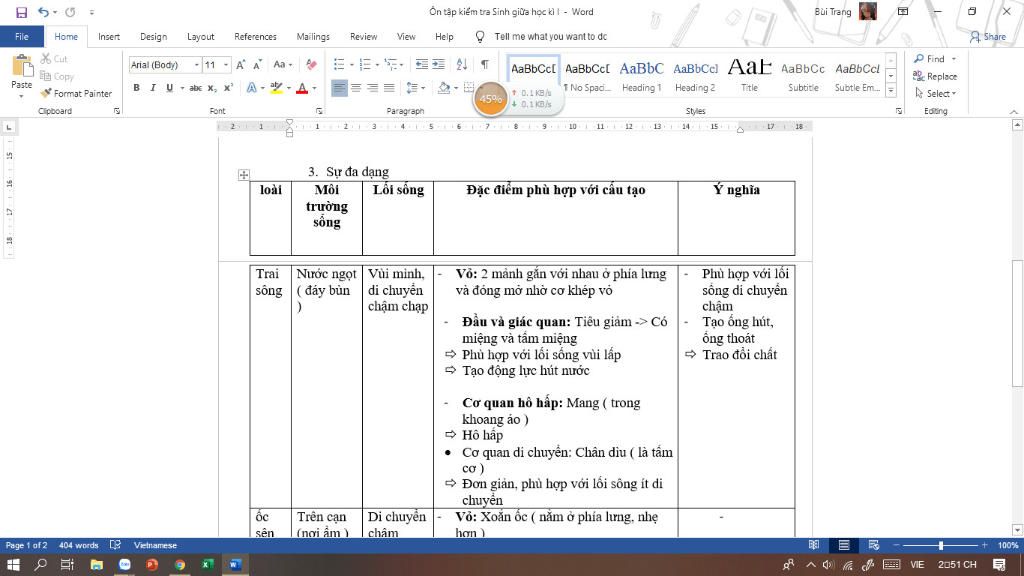The width and height of the screenshot is (1024, 576).
Task: Expand numbering list dropdown
Action: [377, 64]
